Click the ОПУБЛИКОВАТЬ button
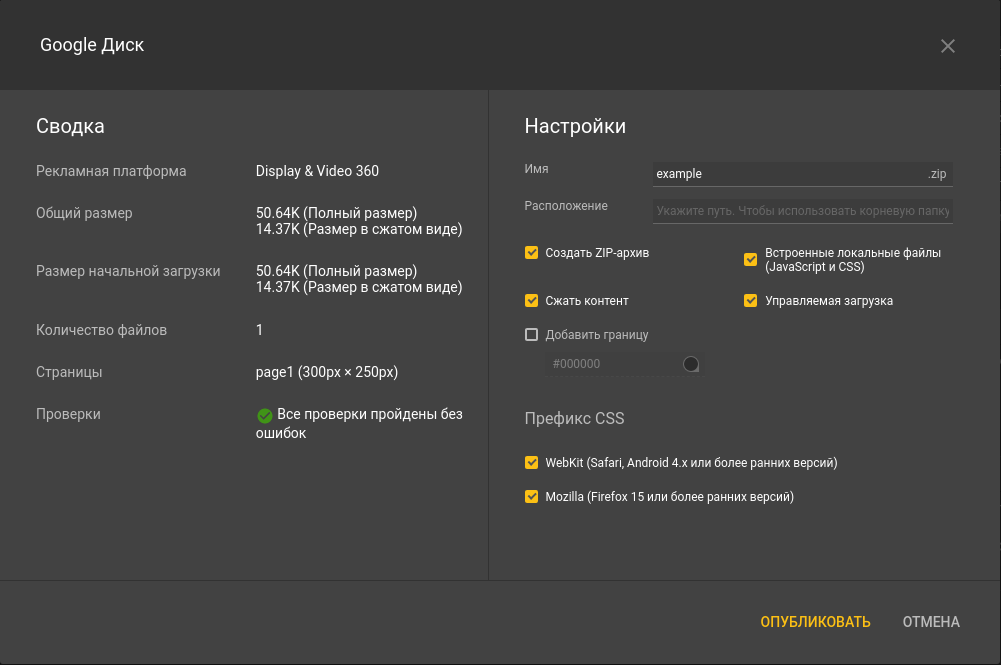1001x665 pixels. pos(815,622)
